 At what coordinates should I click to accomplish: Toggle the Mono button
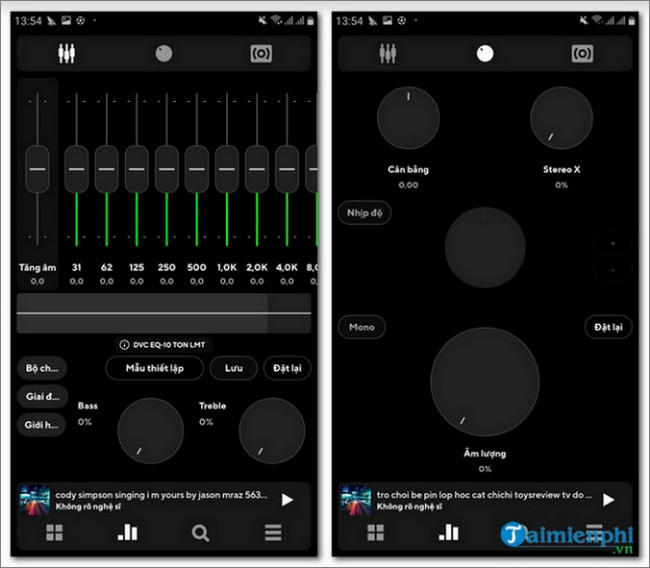click(x=361, y=327)
